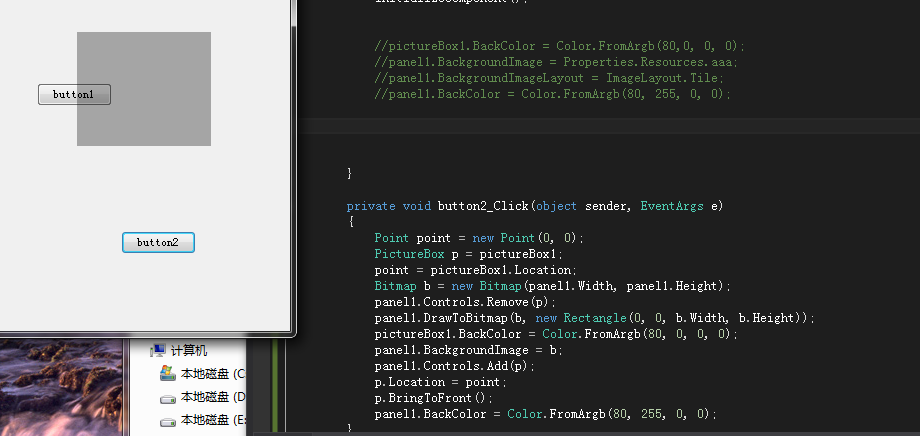The width and height of the screenshot is (920, 436).
Task: Place cursor on commented BackgroundImageLayout line
Action: coord(549,78)
